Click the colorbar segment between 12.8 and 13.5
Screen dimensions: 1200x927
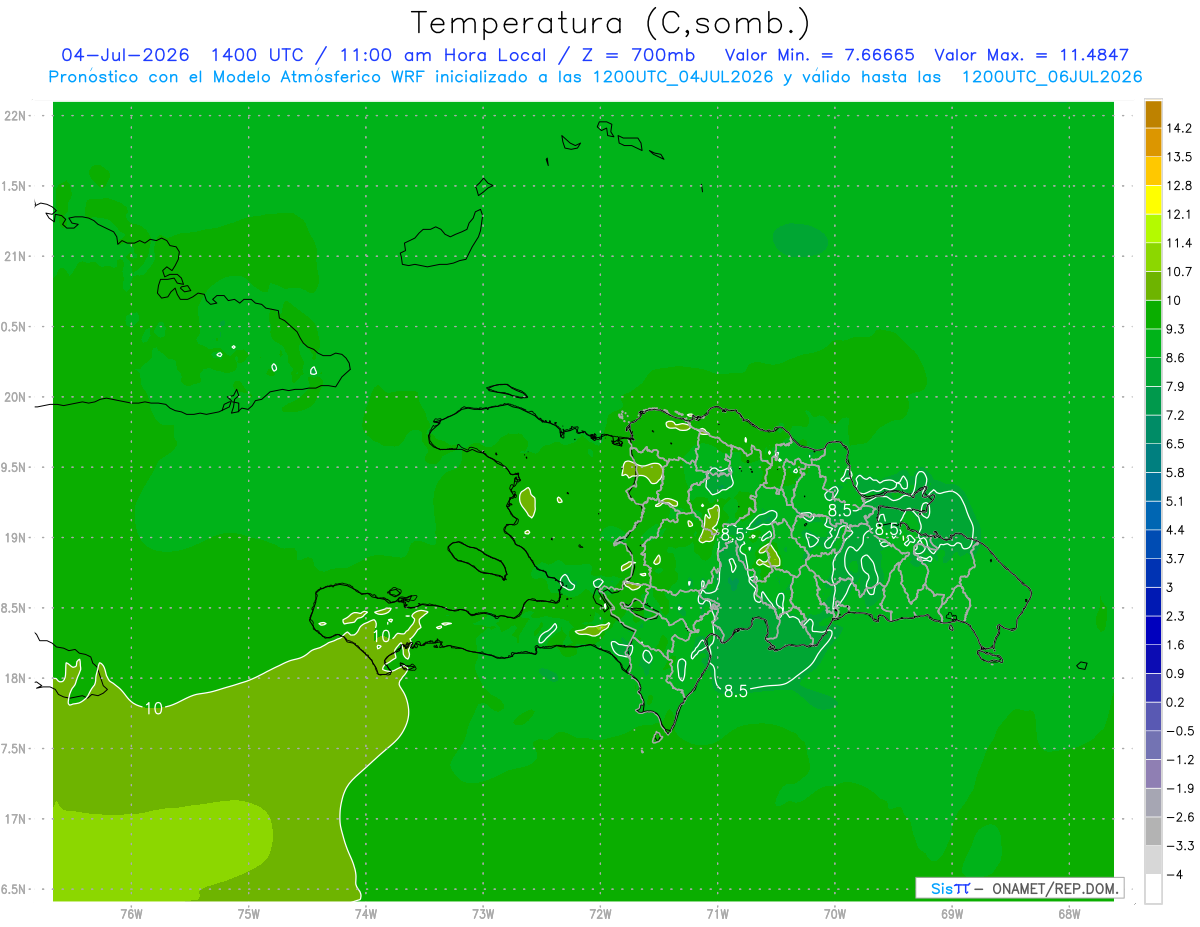(x=1153, y=170)
